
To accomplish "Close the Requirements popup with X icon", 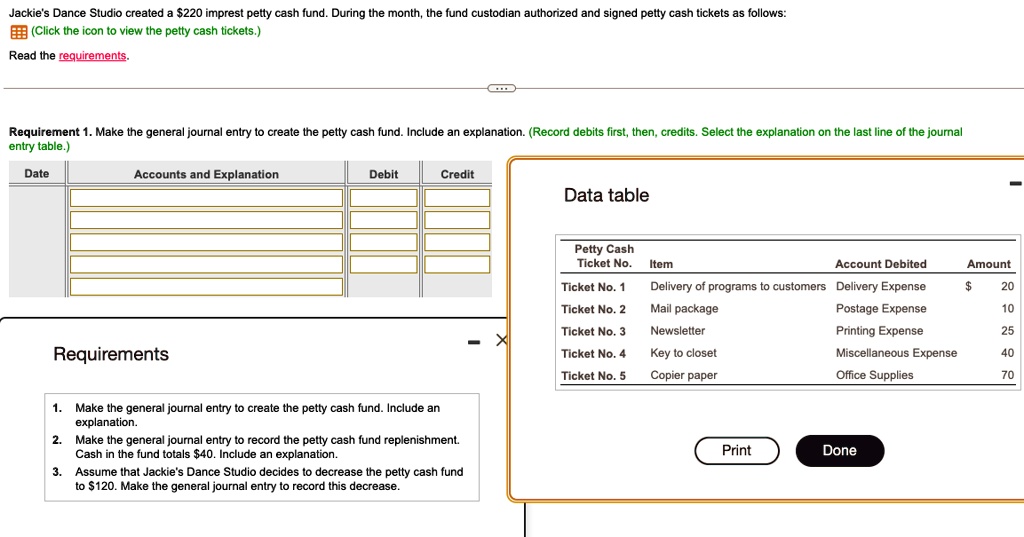I will click(x=501, y=340).
